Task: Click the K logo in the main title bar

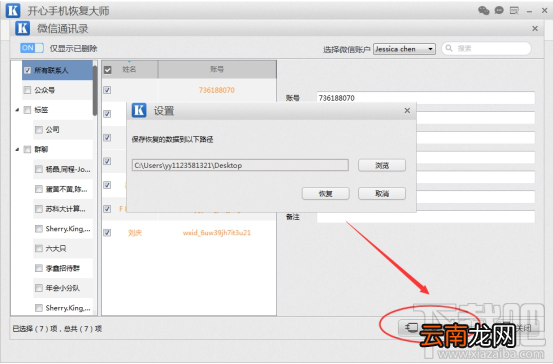Action: click(x=13, y=10)
